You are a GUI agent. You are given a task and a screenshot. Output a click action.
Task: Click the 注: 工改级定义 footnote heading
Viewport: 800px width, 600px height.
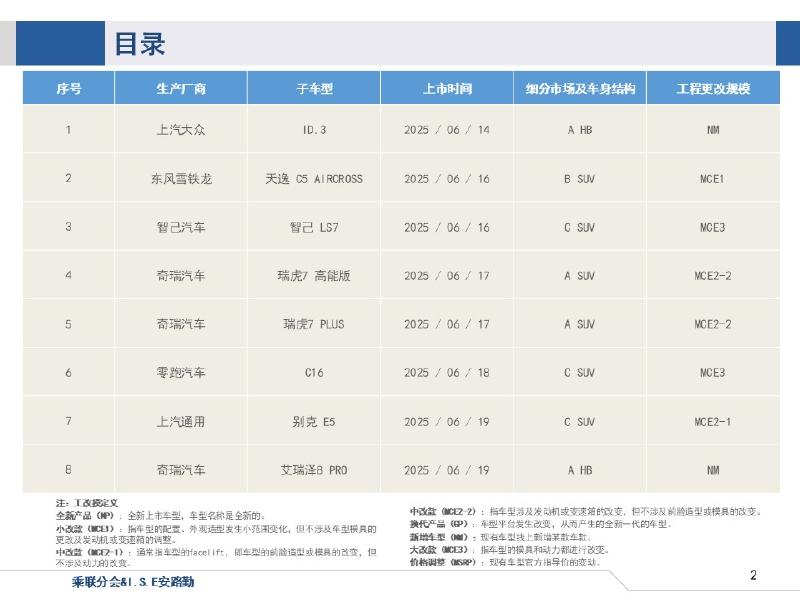87,503
